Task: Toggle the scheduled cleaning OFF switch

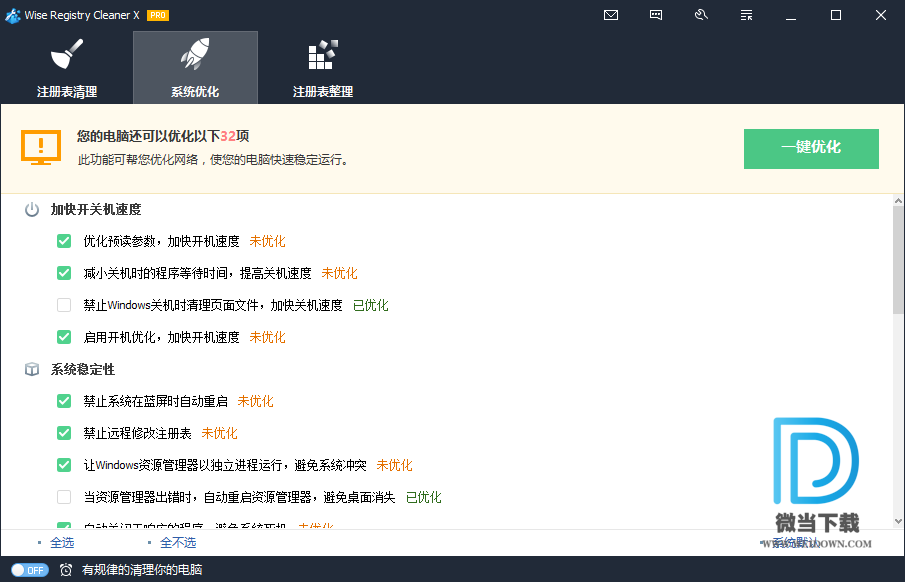Action: tap(30, 570)
